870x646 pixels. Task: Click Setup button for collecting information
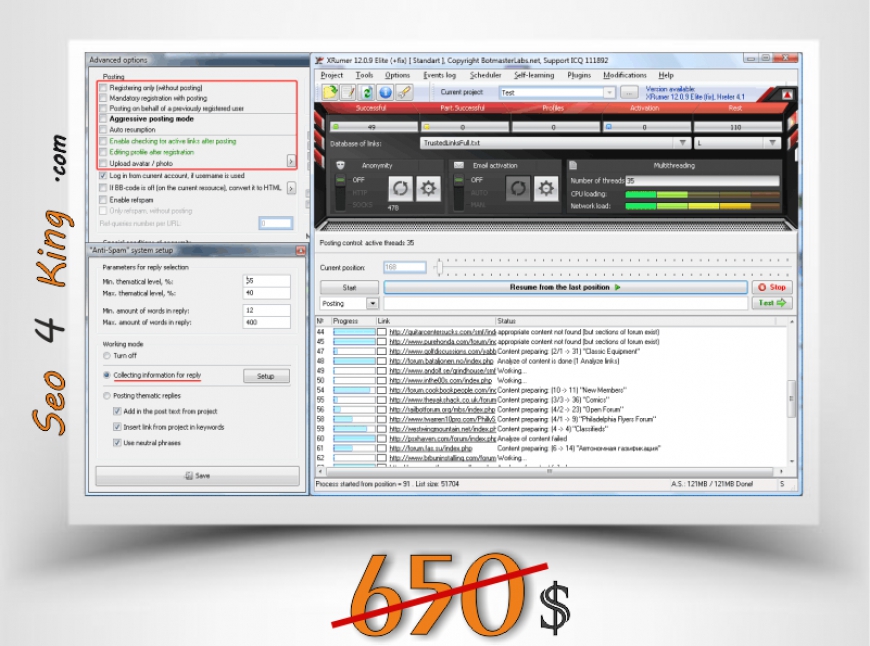266,376
